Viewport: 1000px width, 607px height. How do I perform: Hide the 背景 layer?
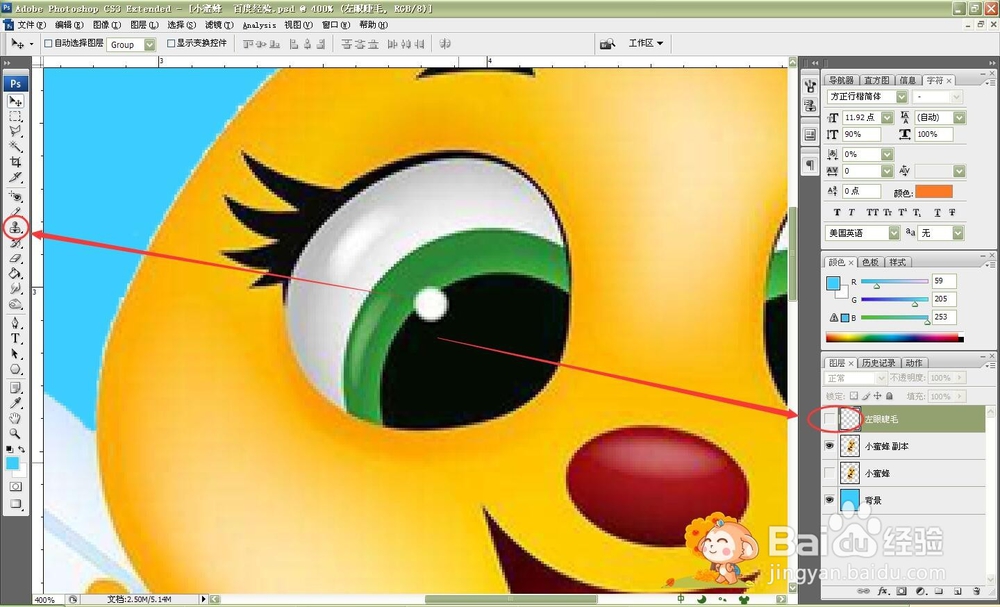point(830,500)
